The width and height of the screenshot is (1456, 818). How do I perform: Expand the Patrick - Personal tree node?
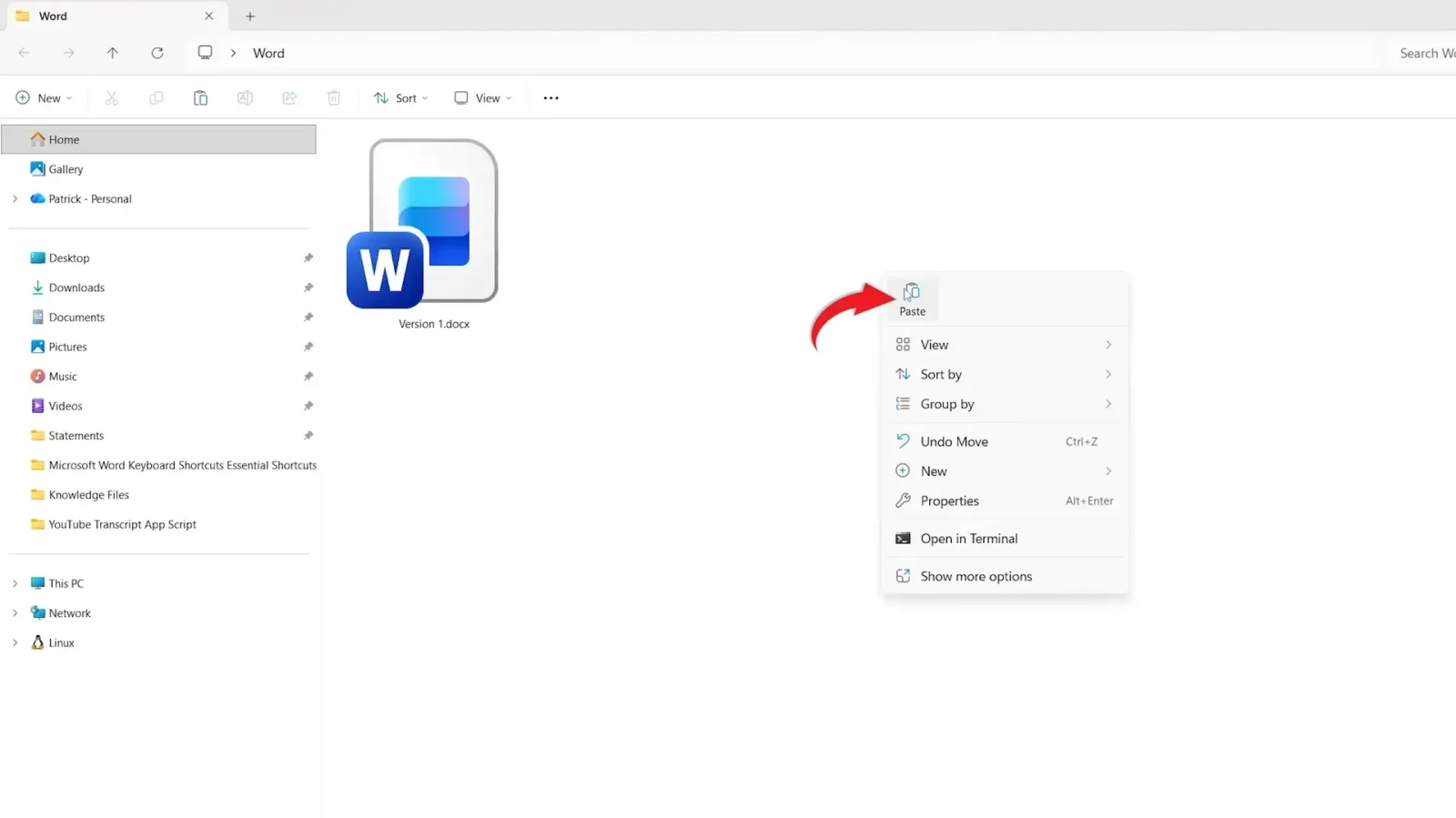[15, 198]
